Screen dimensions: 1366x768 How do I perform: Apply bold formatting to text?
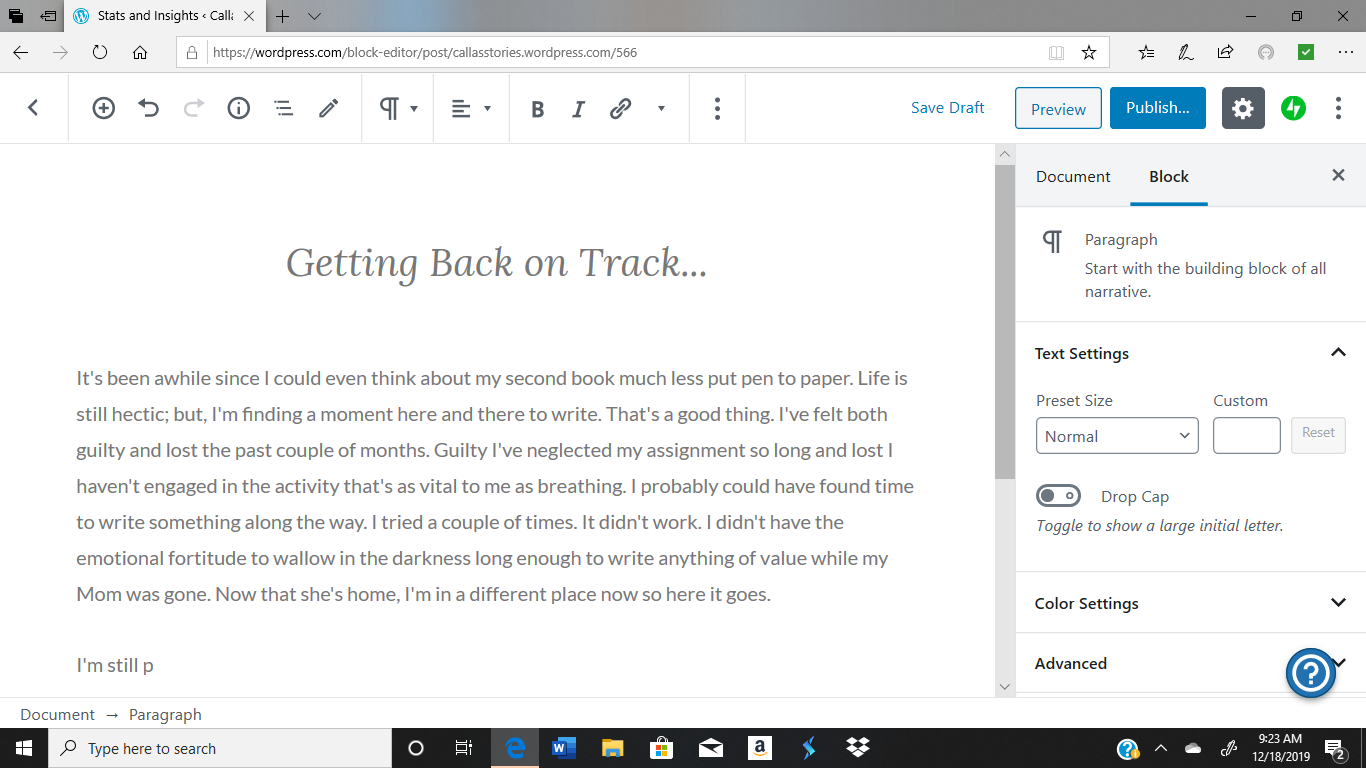(x=537, y=109)
